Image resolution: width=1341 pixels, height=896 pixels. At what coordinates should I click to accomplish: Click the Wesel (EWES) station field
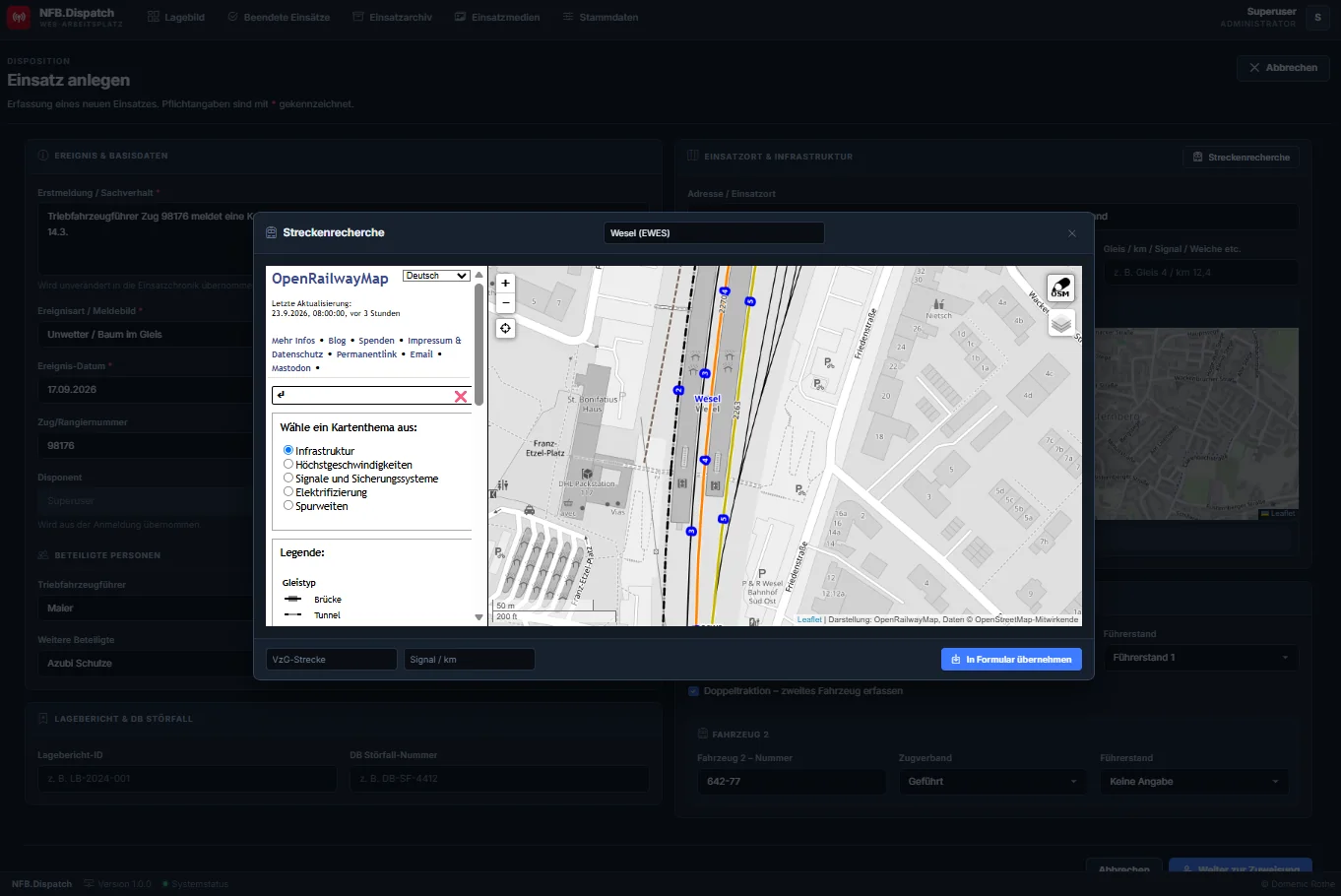pyautogui.click(x=714, y=233)
